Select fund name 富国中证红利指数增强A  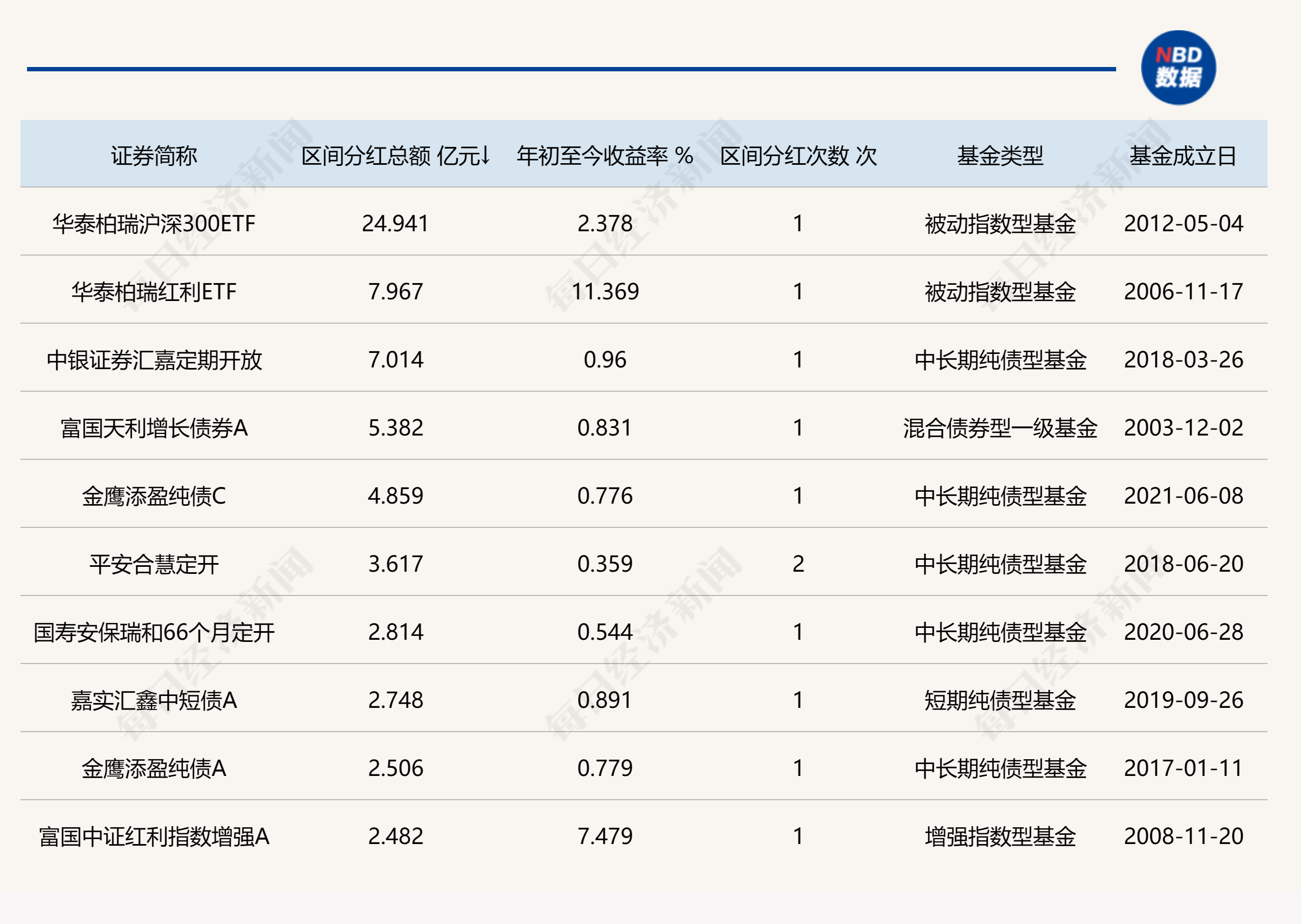click(x=153, y=836)
